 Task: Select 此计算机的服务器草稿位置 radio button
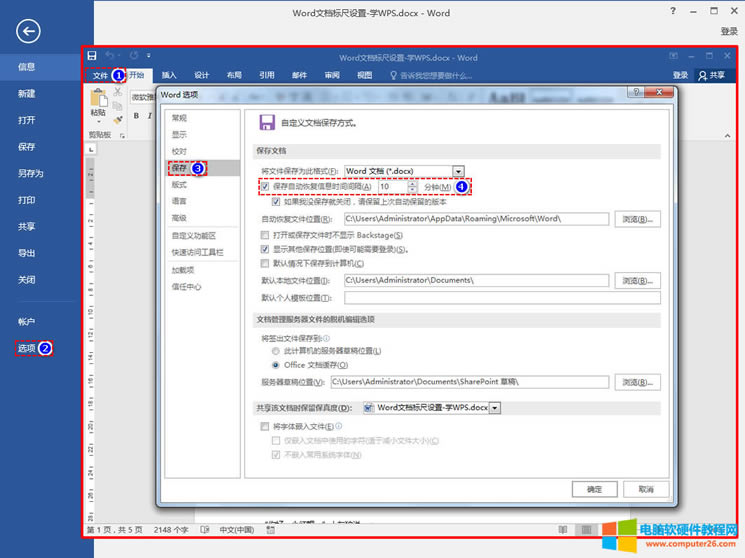276,351
